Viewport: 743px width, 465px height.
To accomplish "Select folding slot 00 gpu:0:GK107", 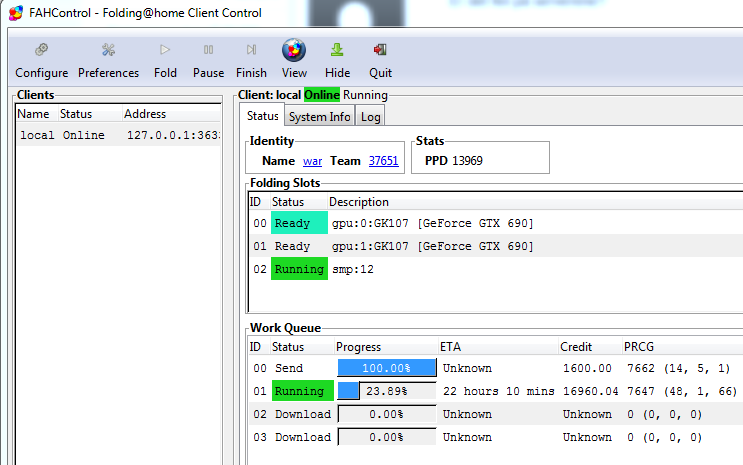I will 496,223.
